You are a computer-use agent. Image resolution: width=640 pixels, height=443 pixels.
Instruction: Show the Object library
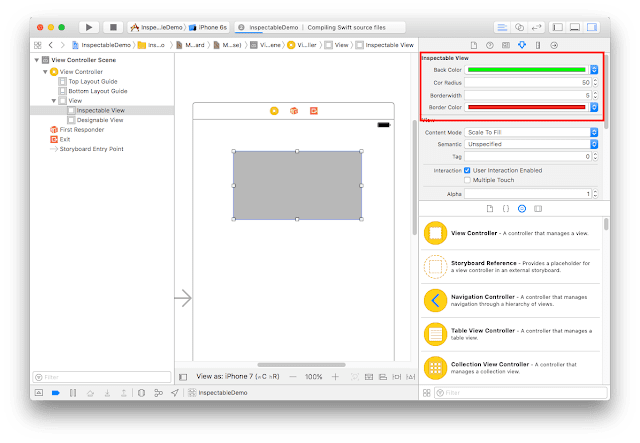click(522, 209)
